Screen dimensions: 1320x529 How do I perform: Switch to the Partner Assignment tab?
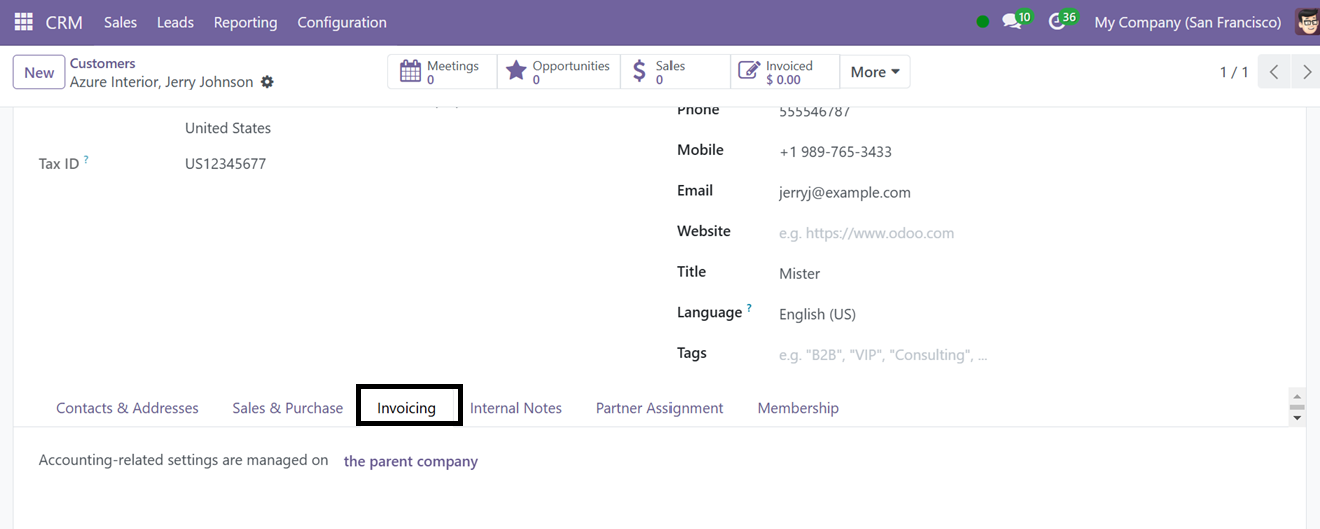[x=660, y=408]
